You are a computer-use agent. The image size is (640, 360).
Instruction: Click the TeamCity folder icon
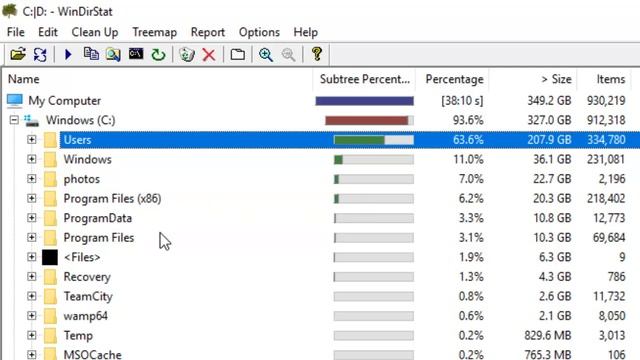coord(50,297)
